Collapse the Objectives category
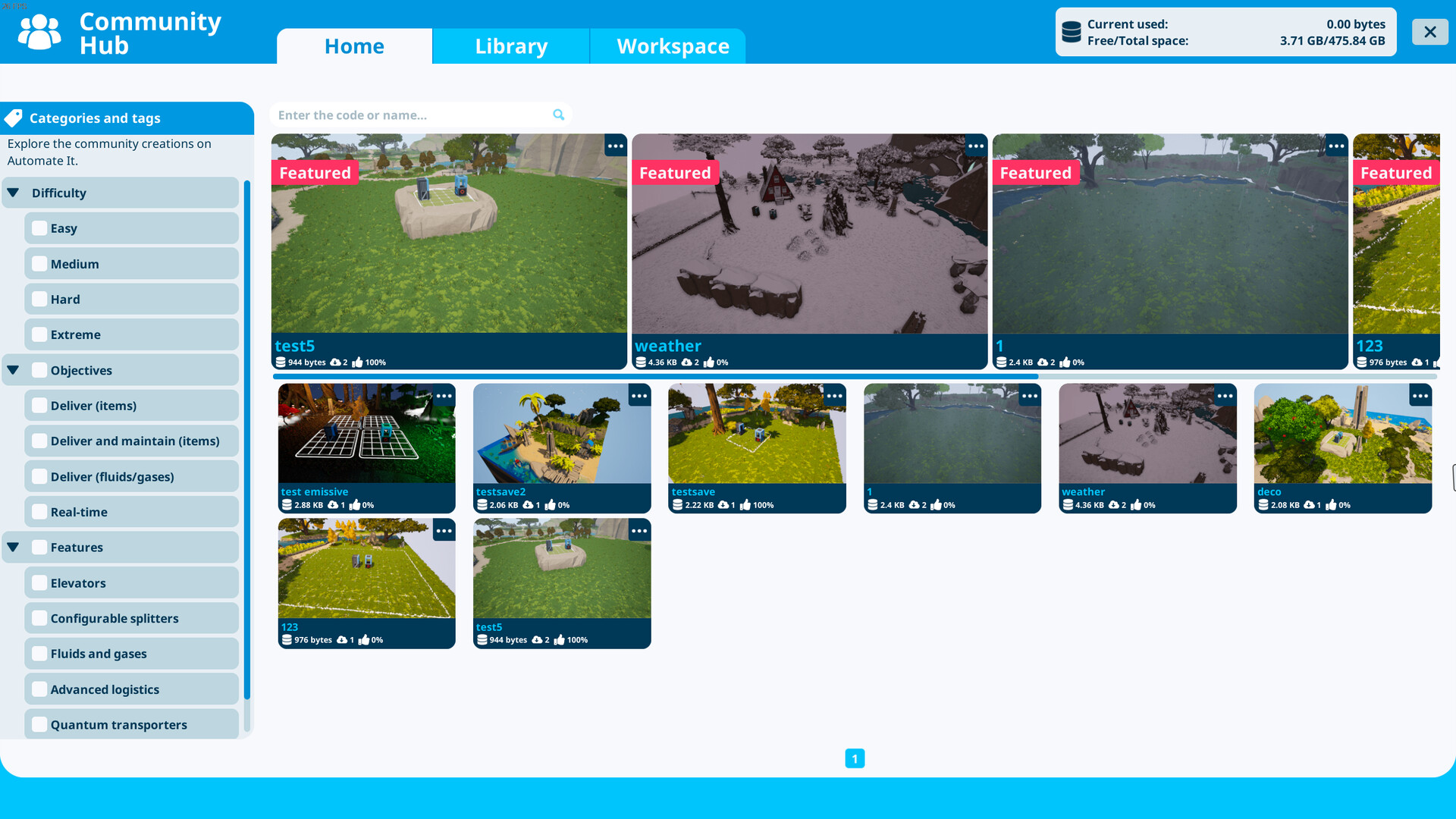The image size is (1456, 819). coord(13,369)
